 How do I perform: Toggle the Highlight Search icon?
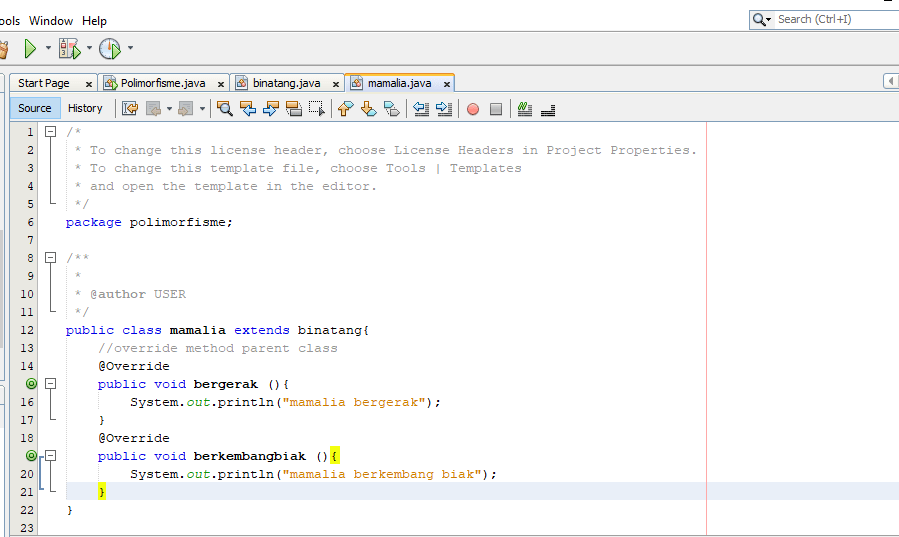click(294, 109)
